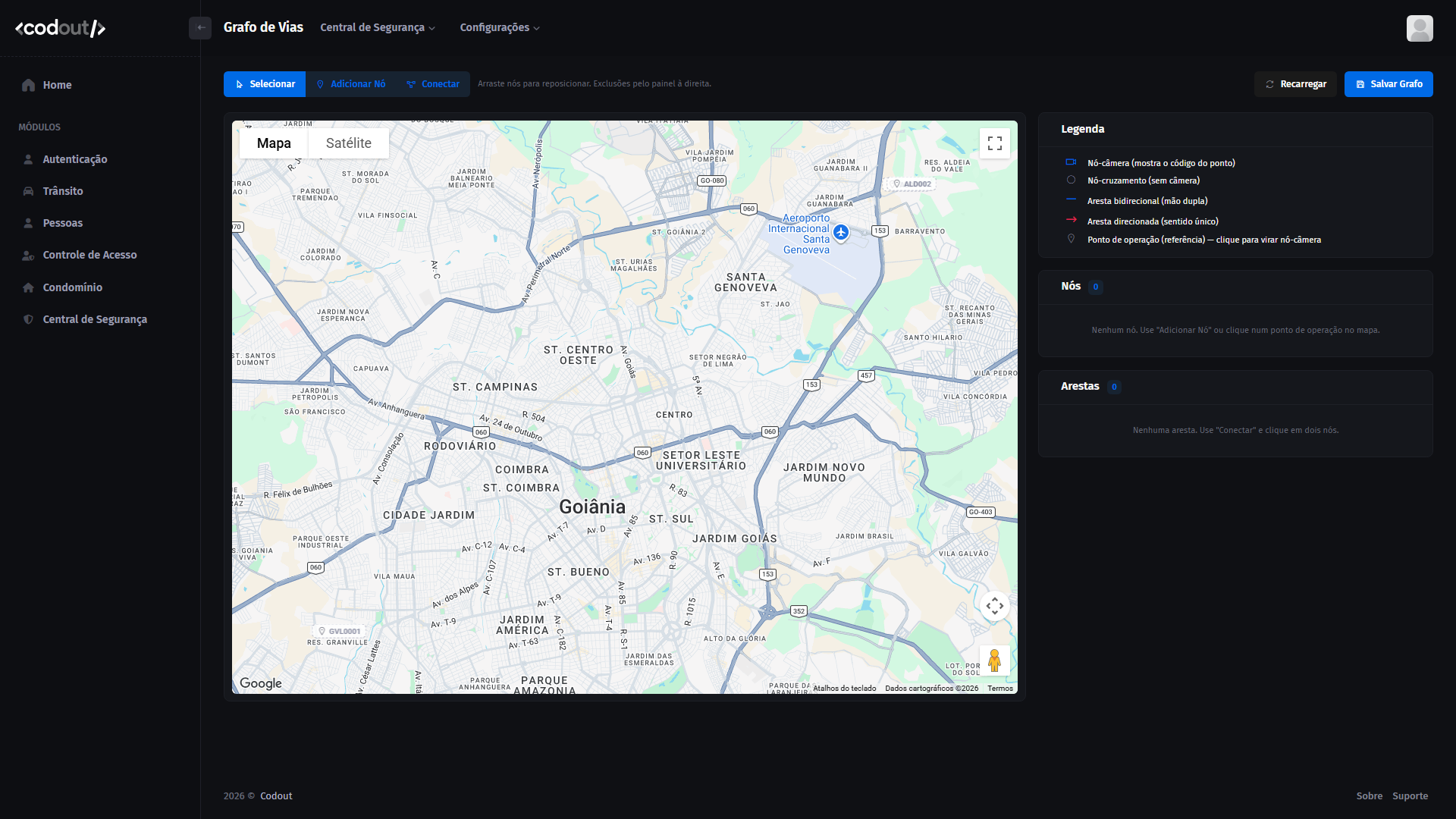Activate the Adicionar Nó tool
Screen dimensions: 1456x819
pos(350,84)
